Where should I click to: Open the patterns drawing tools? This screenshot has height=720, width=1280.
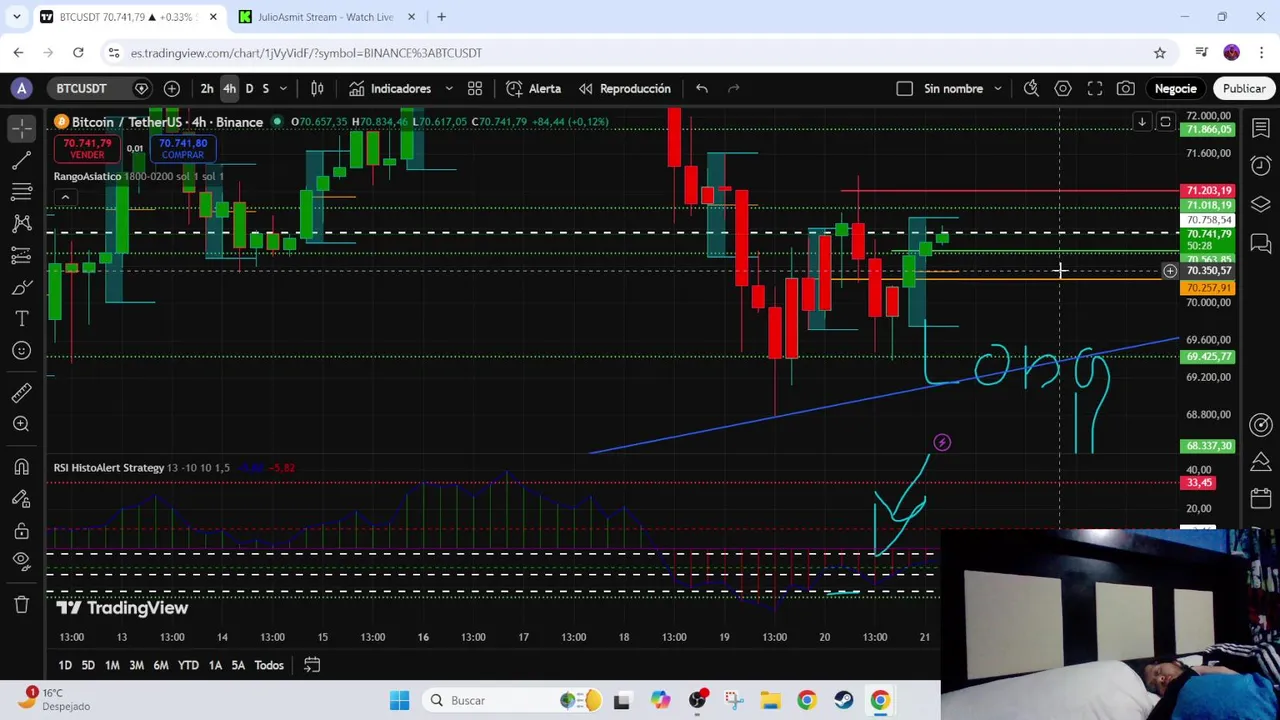[x=22, y=223]
